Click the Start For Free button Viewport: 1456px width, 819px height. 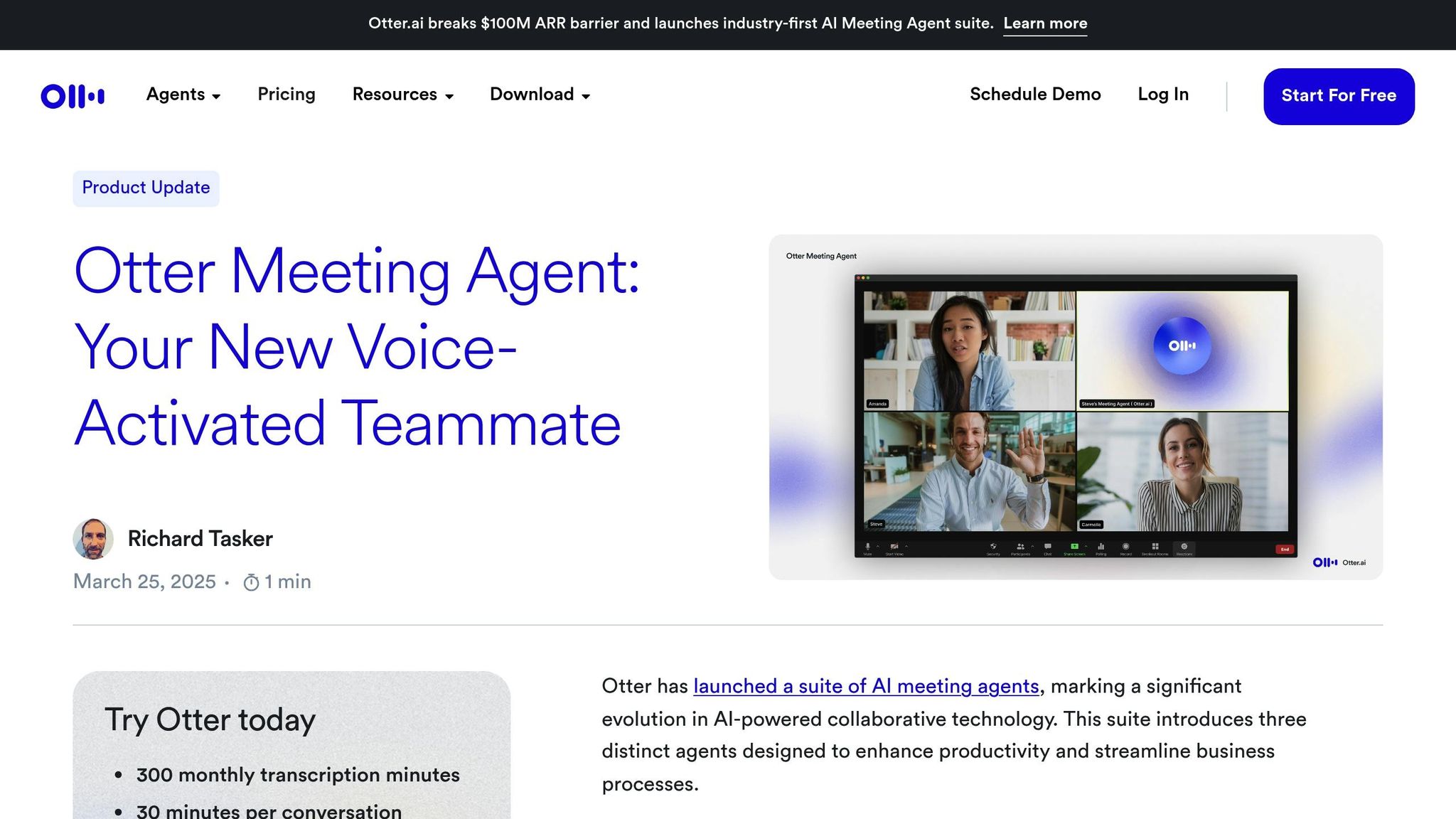pos(1339,96)
